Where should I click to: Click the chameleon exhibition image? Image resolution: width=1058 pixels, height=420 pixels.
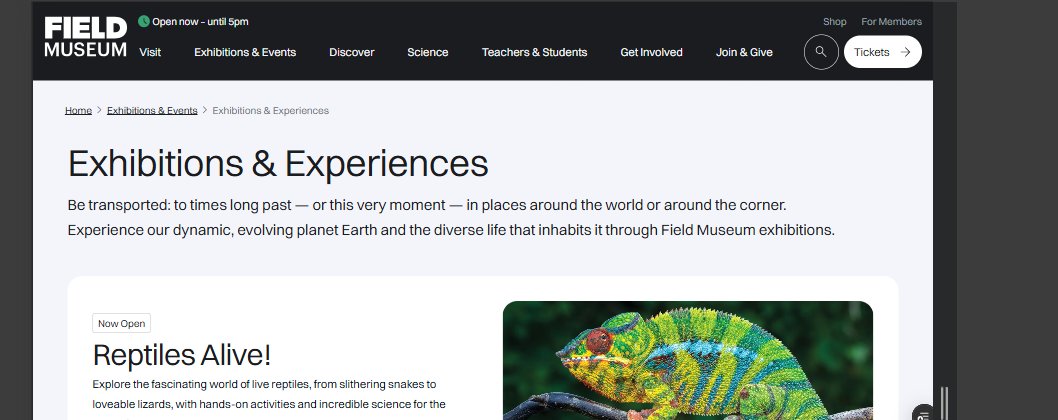[x=687, y=360]
